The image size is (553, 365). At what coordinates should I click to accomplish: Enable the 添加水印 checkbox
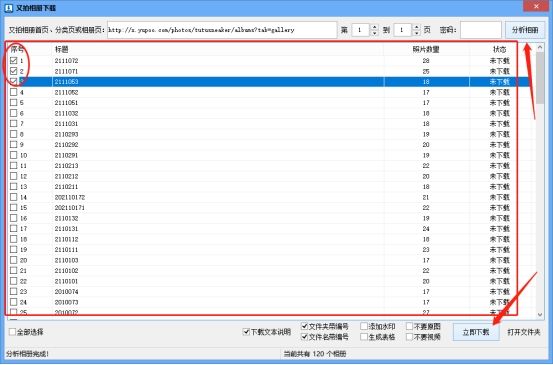tap(364, 326)
